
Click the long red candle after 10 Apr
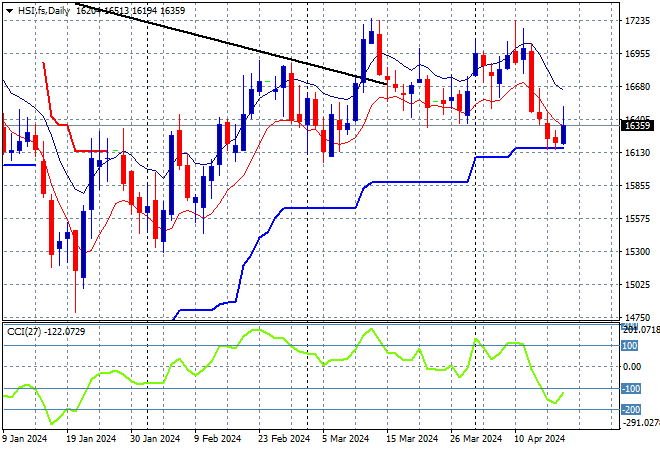[532, 81]
